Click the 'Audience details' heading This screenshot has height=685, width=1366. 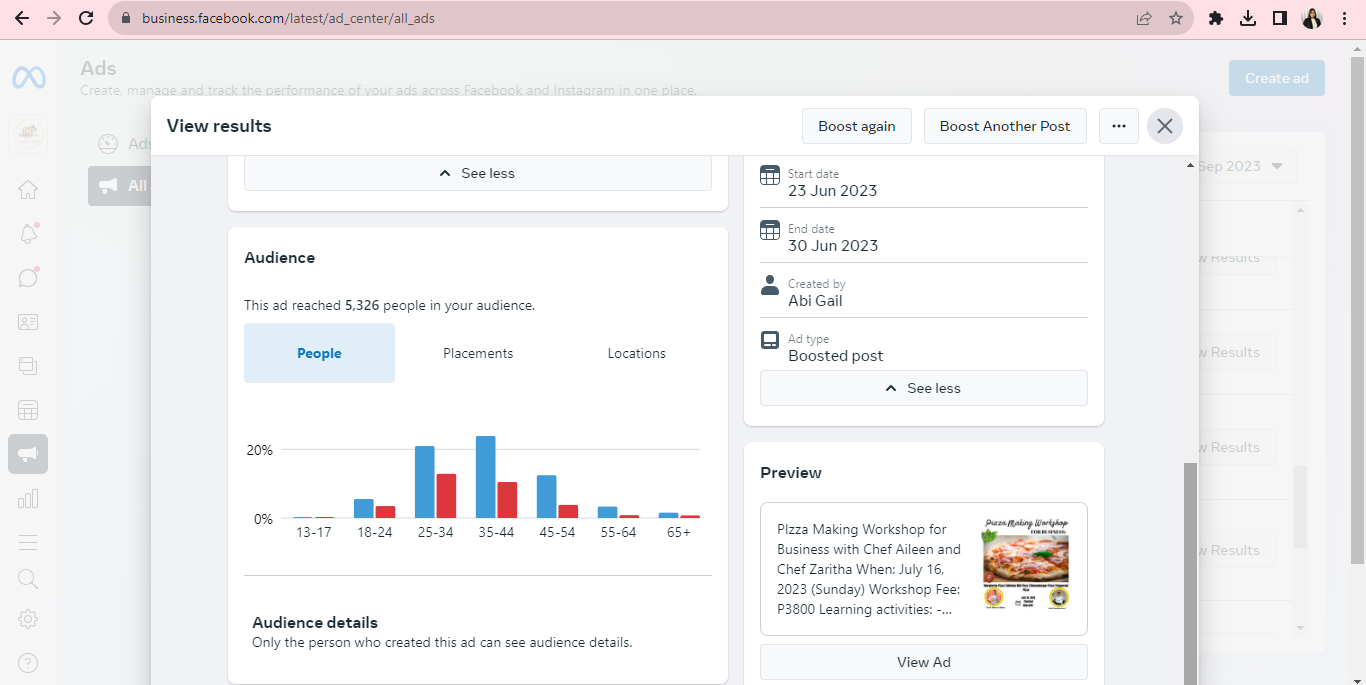click(315, 622)
